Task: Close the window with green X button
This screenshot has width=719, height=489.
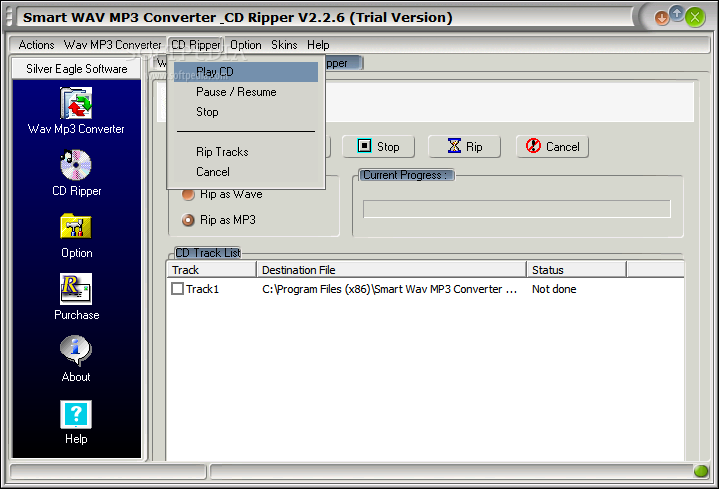Action: 695,17
